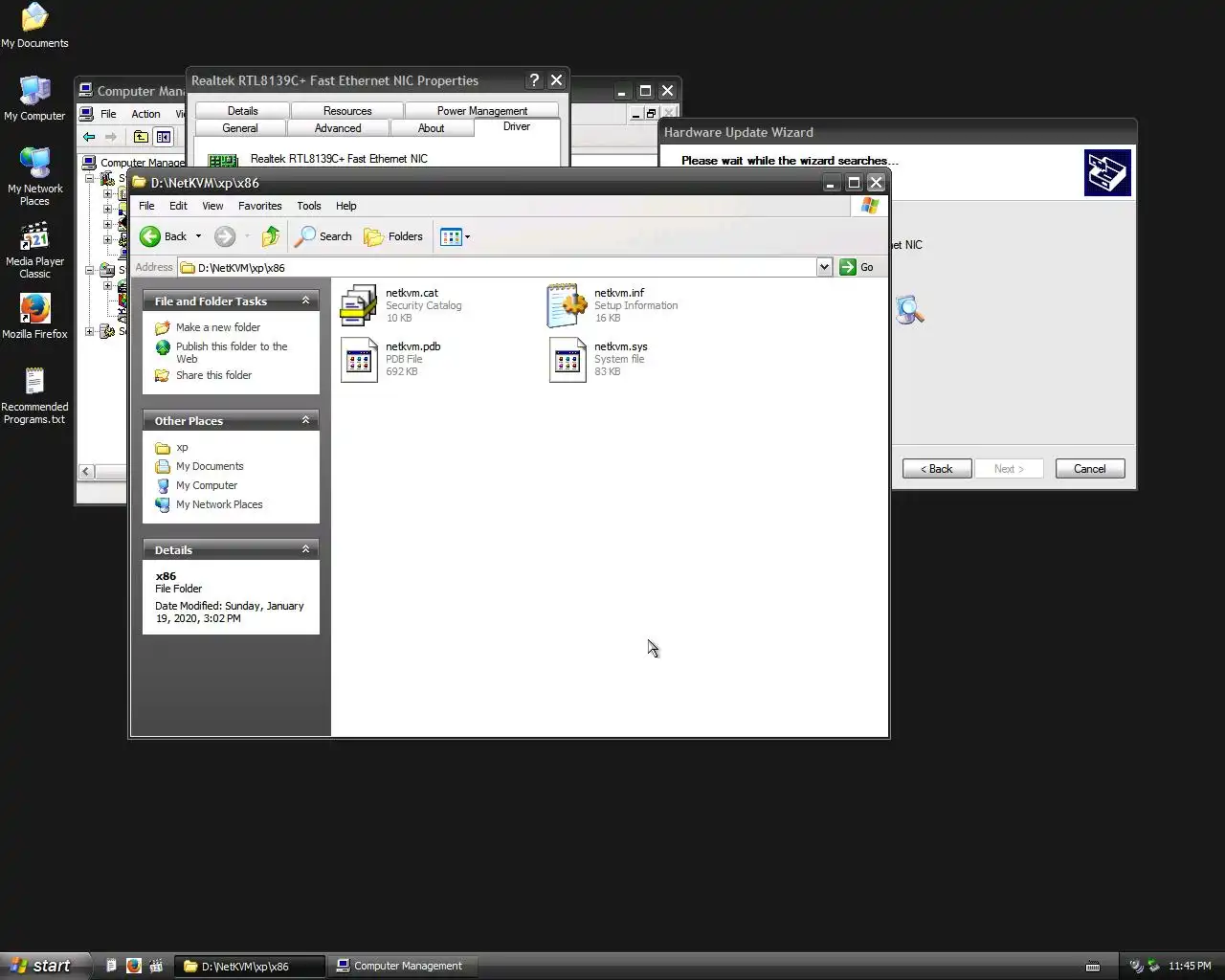Open the Search pane in Explorer
The image size is (1225, 980).
pyautogui.click(x=323, y=236)
